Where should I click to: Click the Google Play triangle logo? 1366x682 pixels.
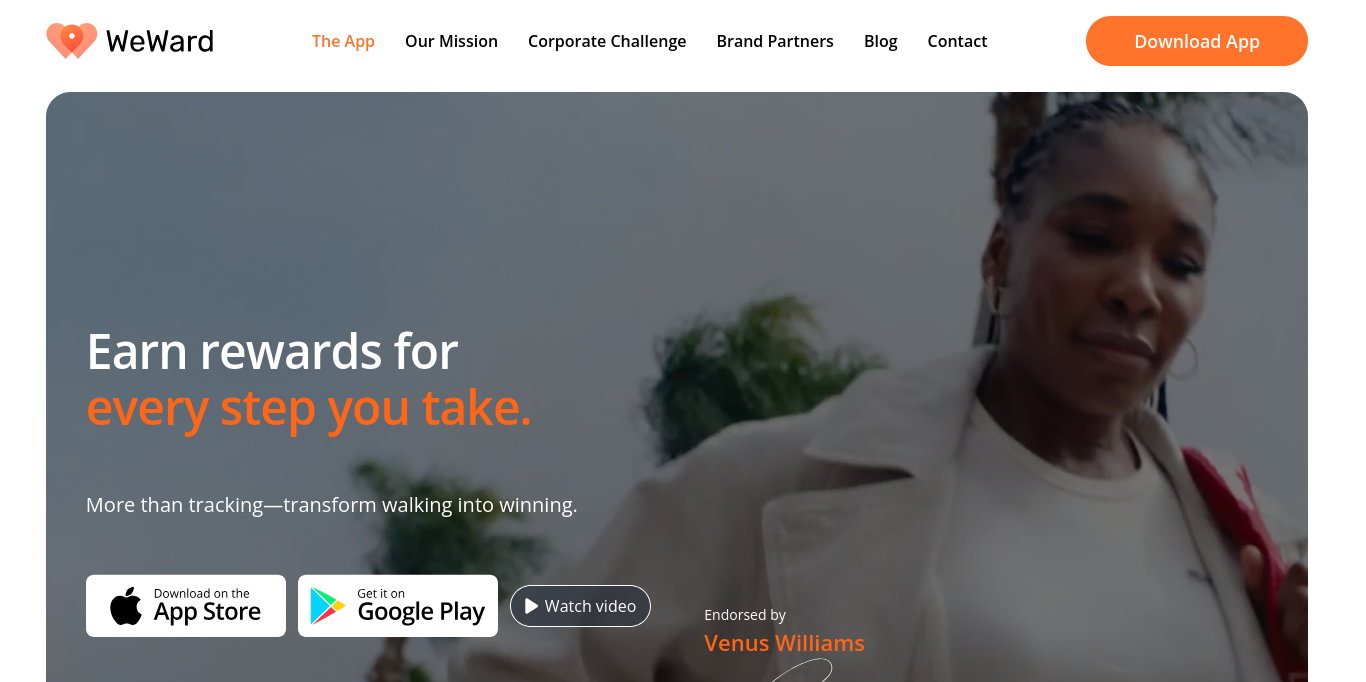click(327, 606)
